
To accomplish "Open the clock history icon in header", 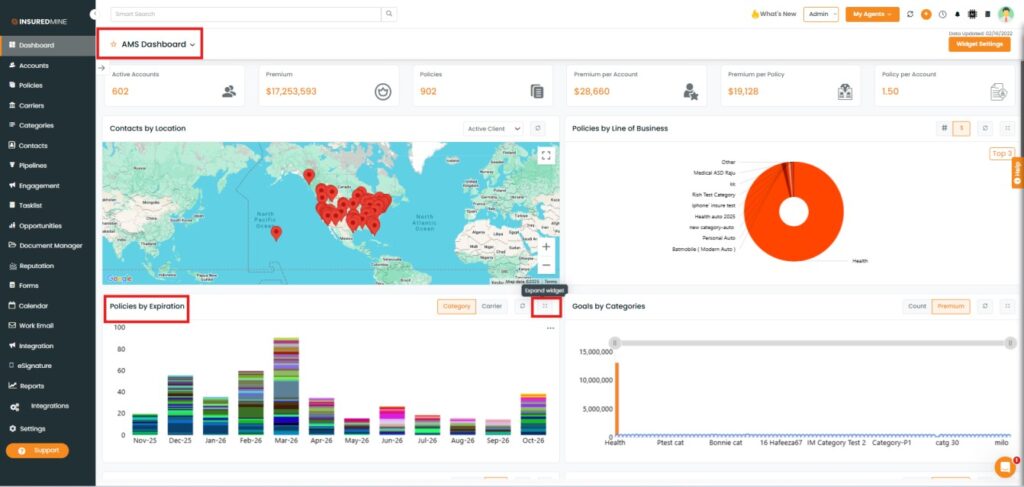I will tap(942, 14).
